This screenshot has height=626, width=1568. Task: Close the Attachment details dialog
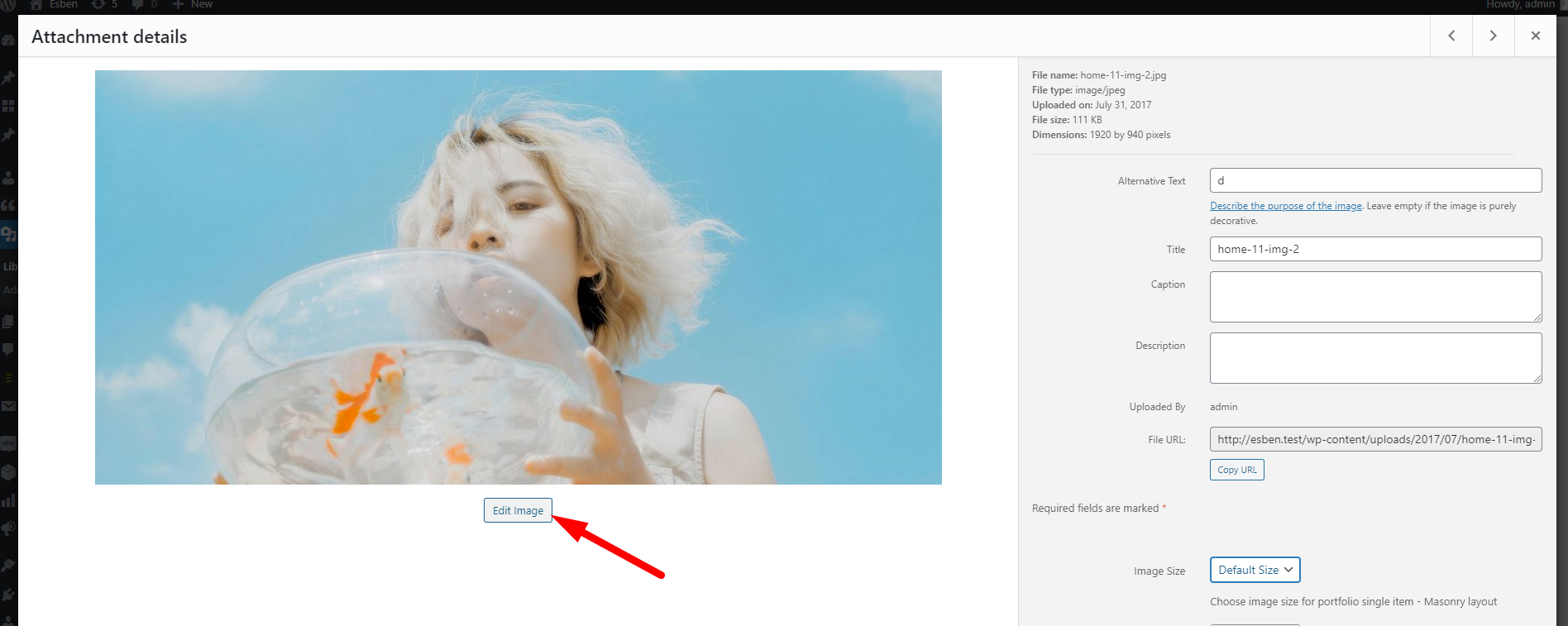coord(1536,36)
